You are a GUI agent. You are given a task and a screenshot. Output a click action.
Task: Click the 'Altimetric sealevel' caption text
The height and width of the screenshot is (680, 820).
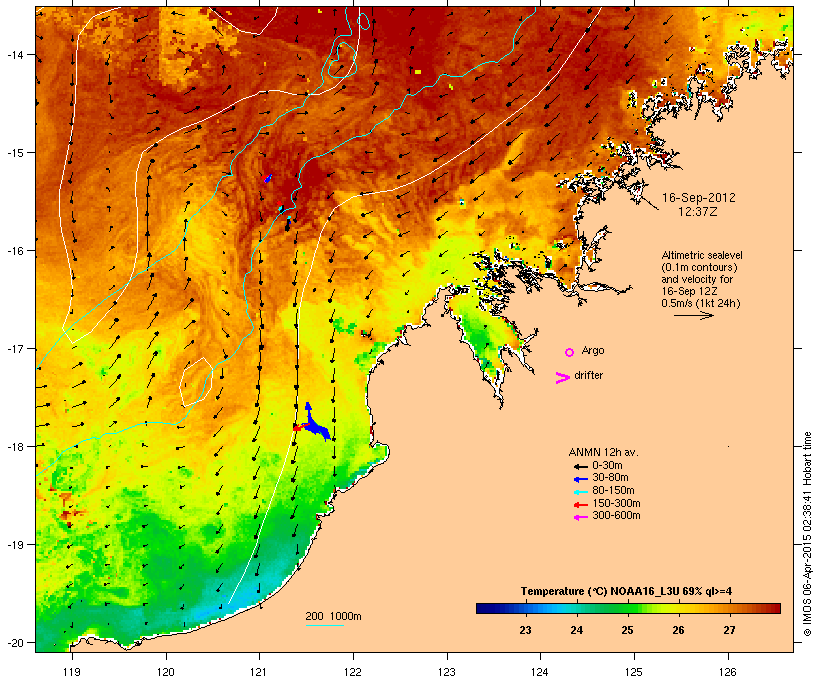[701, 255]
